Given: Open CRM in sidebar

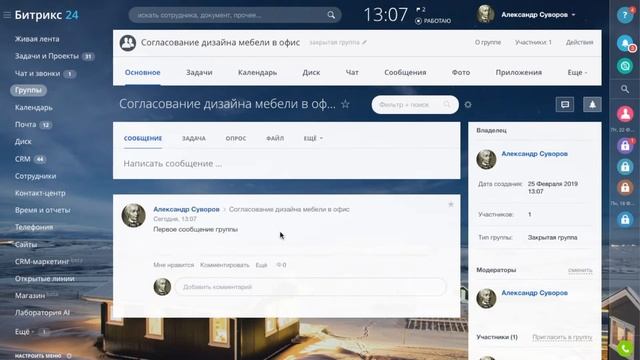Looking at the screenshot, I should [x=22, y=159].
